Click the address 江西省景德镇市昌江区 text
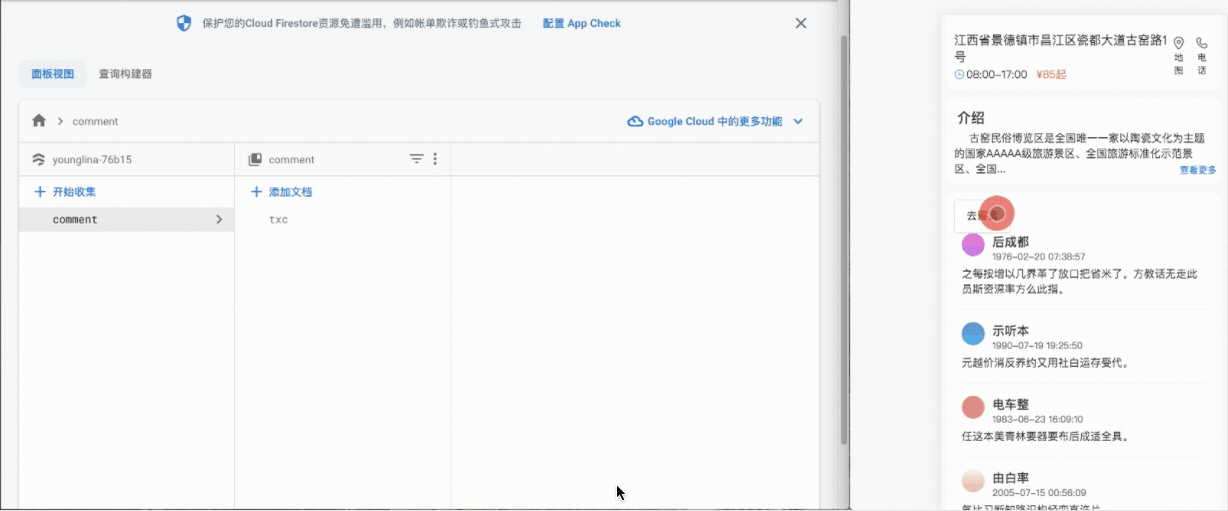The image size is (1228, 511). tap(1060, 48)
